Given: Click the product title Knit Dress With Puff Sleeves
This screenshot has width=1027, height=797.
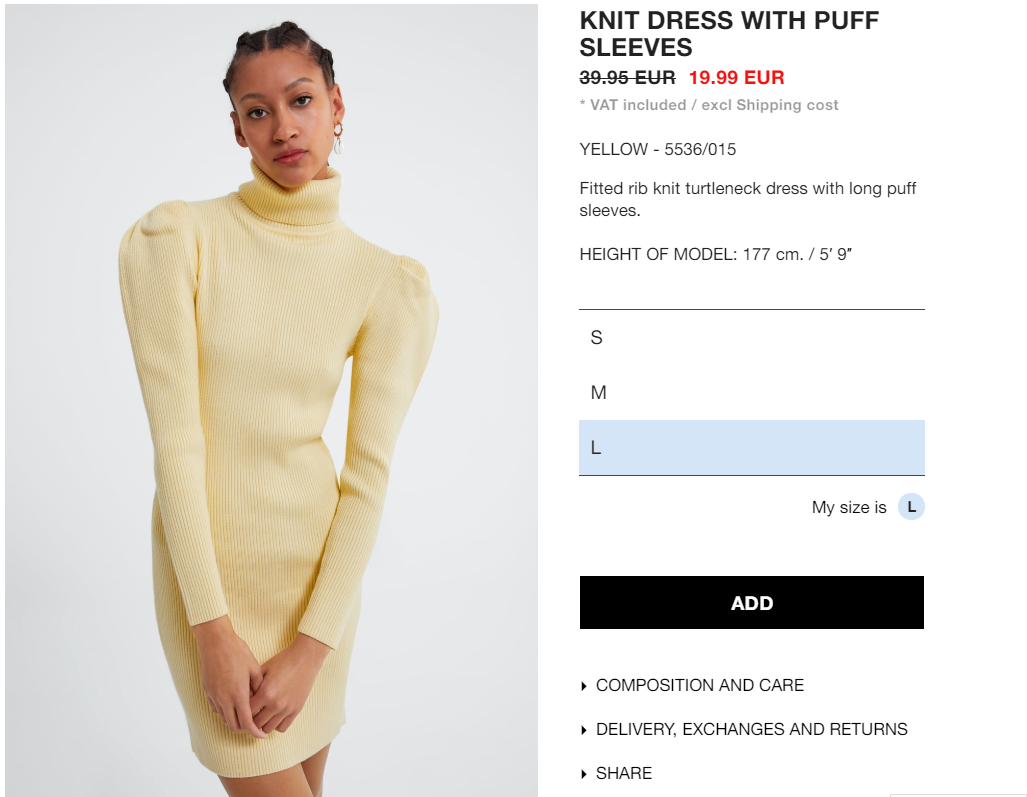Looking at the screenshot, I should (729, 33).
